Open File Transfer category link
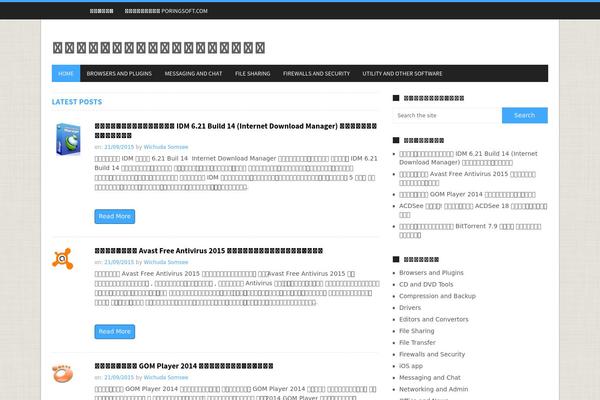The width and height of the screenshot is (600, 400). click(417, 343)
